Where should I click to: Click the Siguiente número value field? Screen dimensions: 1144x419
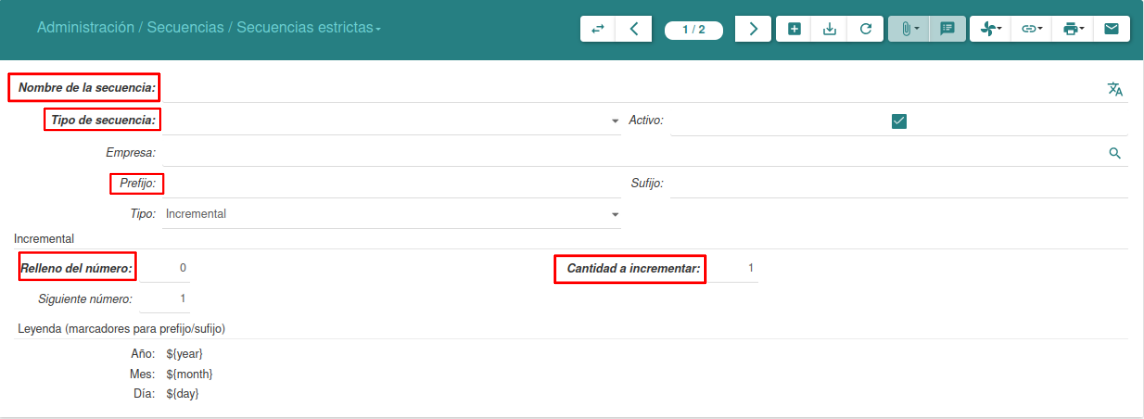coord(165,299)
